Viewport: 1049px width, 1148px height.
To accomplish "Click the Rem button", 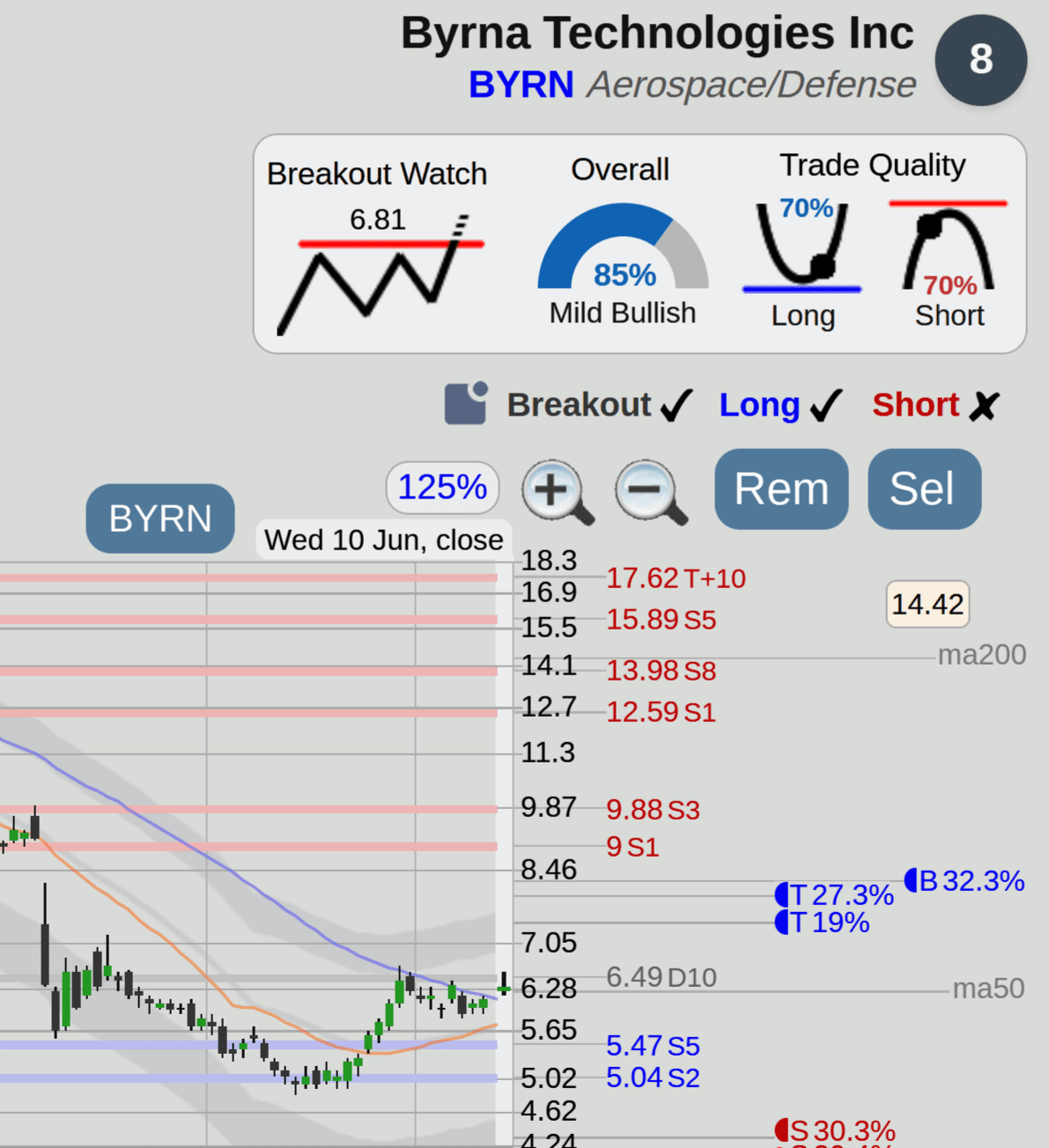I will pyautogui.click(x=781, y=489).
